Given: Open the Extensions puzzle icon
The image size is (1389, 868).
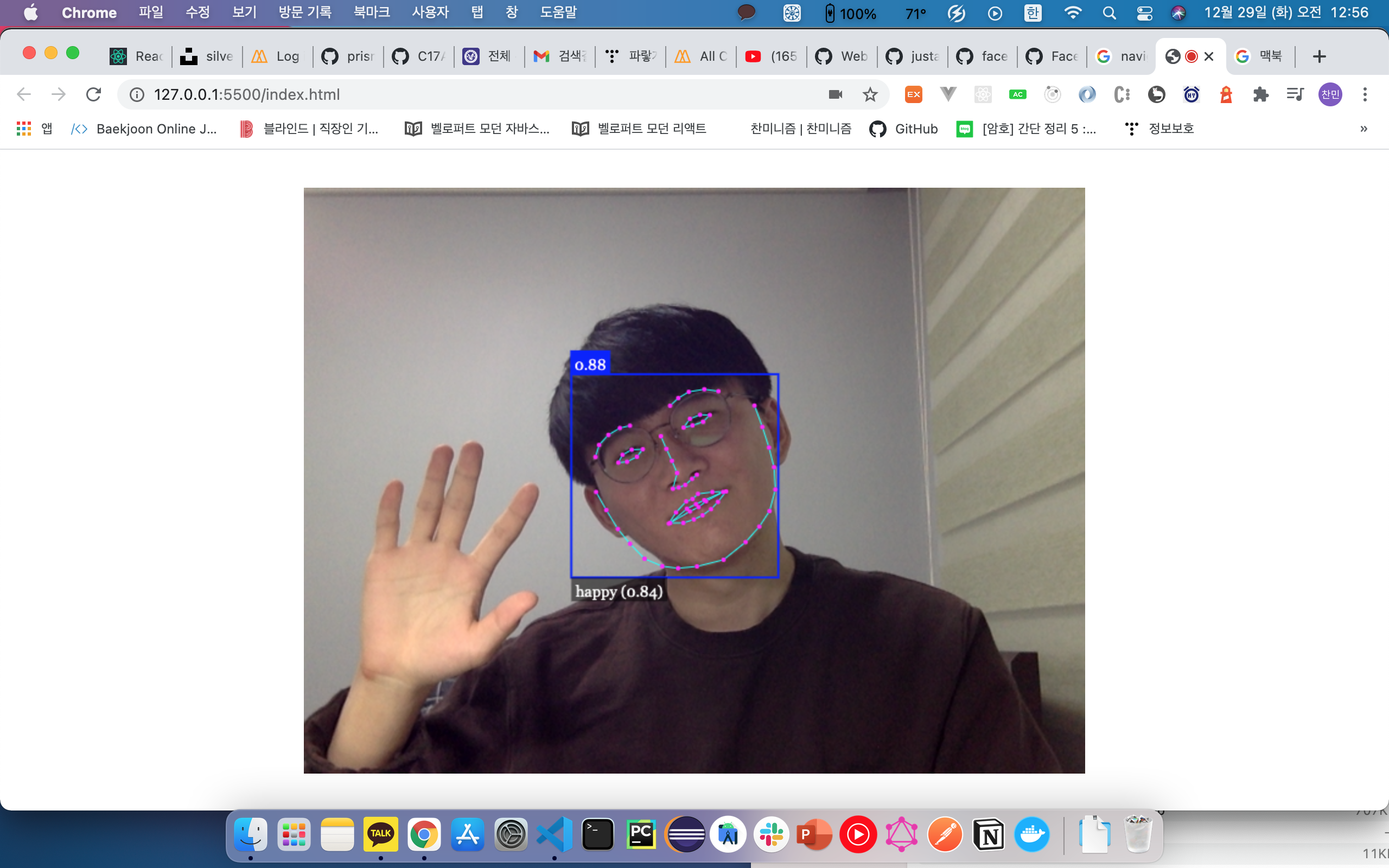Looking at the screenshot, I should (1260, 94).
